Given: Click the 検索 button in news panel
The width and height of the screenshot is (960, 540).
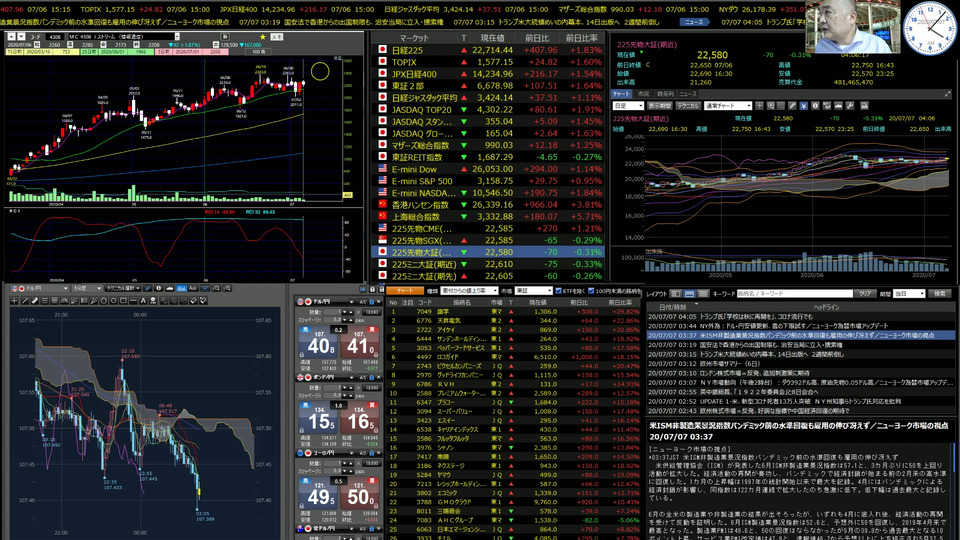Looking at the screenshot, I should coord(940,294).
